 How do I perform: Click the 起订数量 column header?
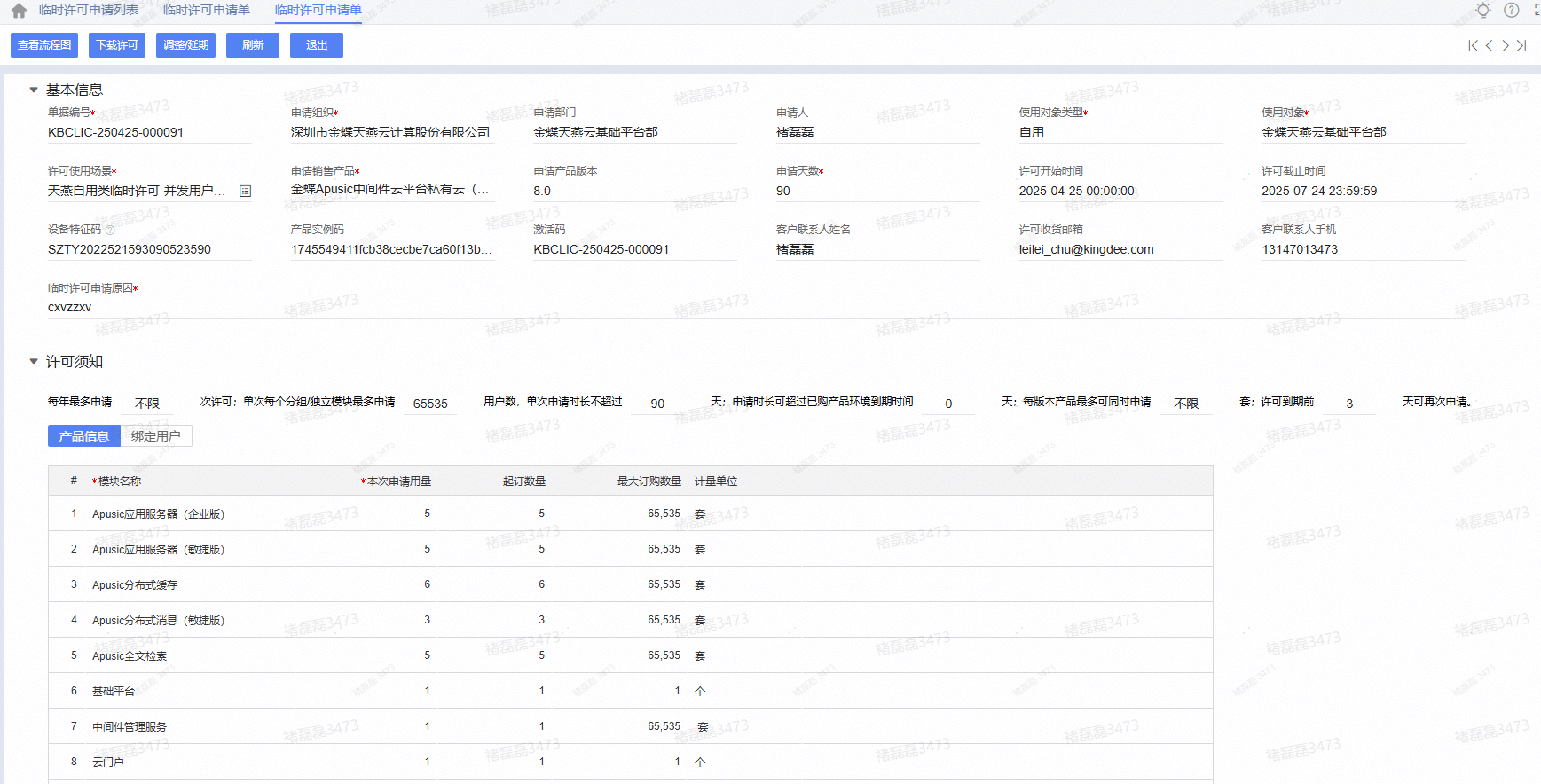(524, 482)
